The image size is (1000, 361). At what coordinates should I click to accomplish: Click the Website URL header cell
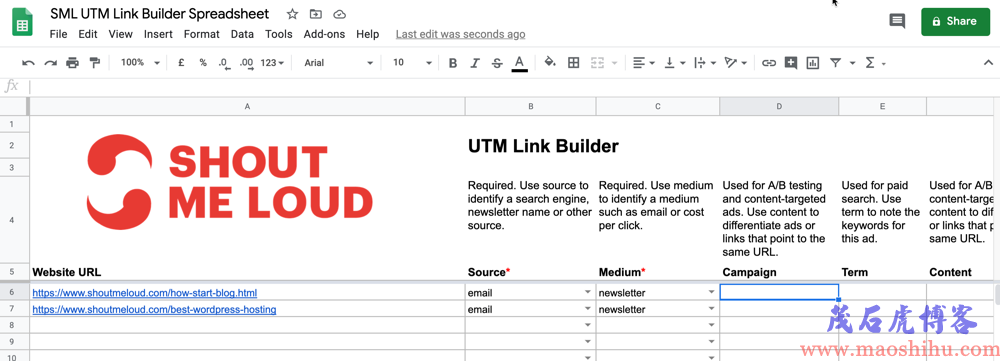pyautogui.click(x=247, y=272)
